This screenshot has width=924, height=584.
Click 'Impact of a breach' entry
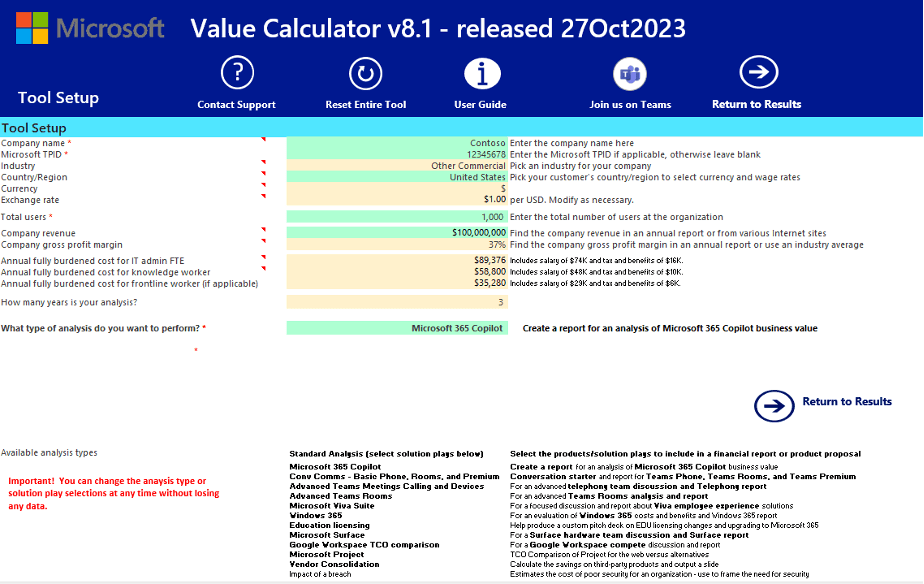[320, 574]
